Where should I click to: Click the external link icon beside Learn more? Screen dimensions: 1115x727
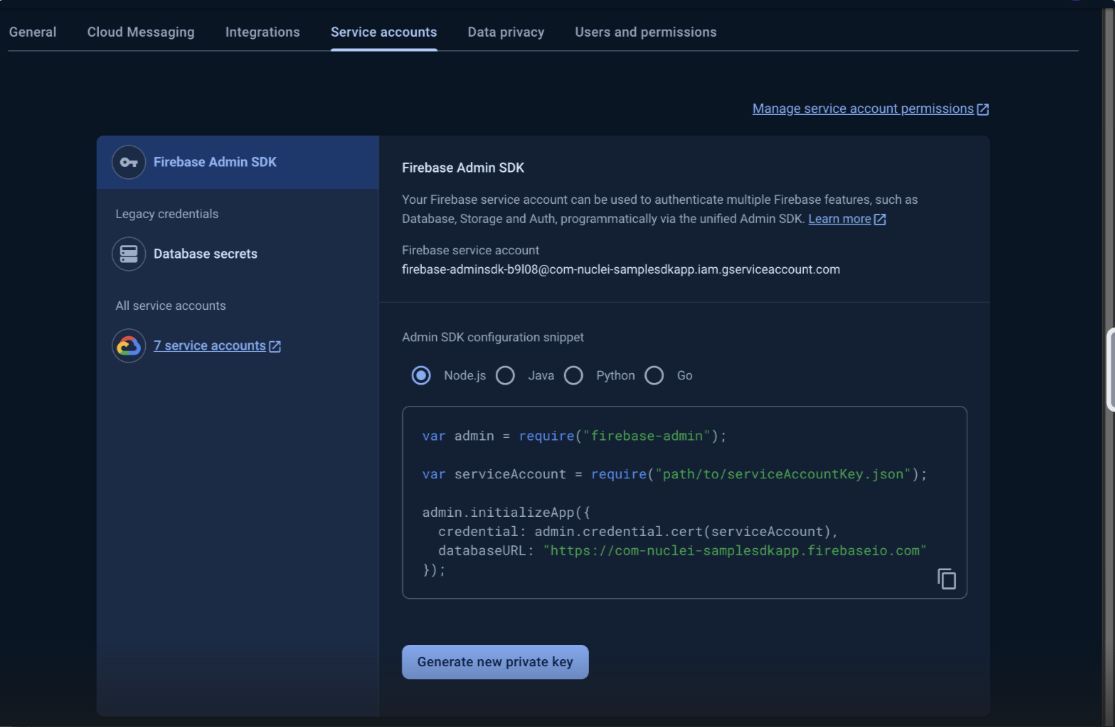(877, 218)
